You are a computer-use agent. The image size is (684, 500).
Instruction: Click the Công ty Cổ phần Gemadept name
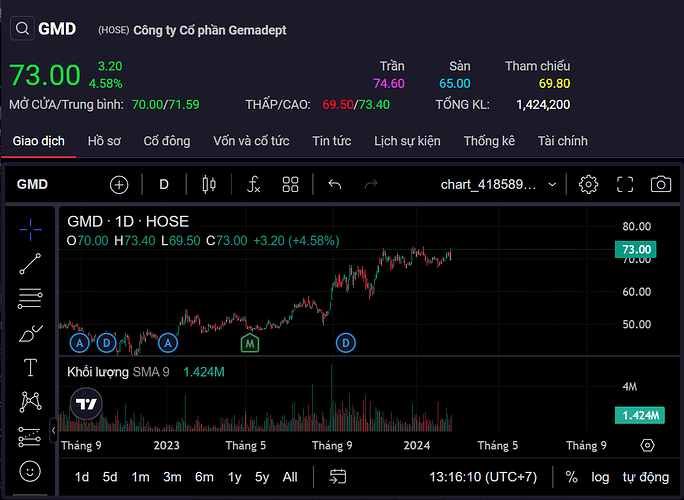point(210,30)
